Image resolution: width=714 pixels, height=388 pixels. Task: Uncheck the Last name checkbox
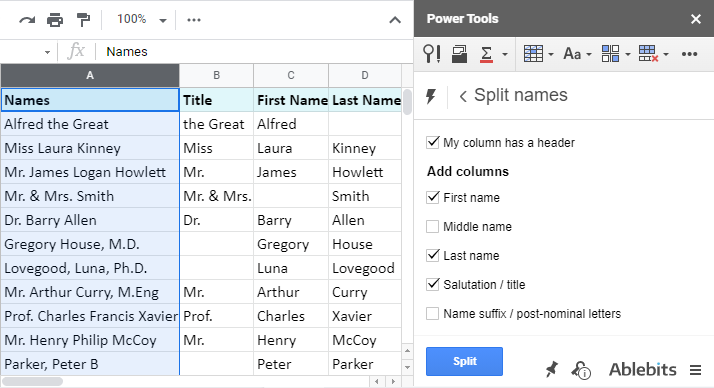(x=433, y=255)
